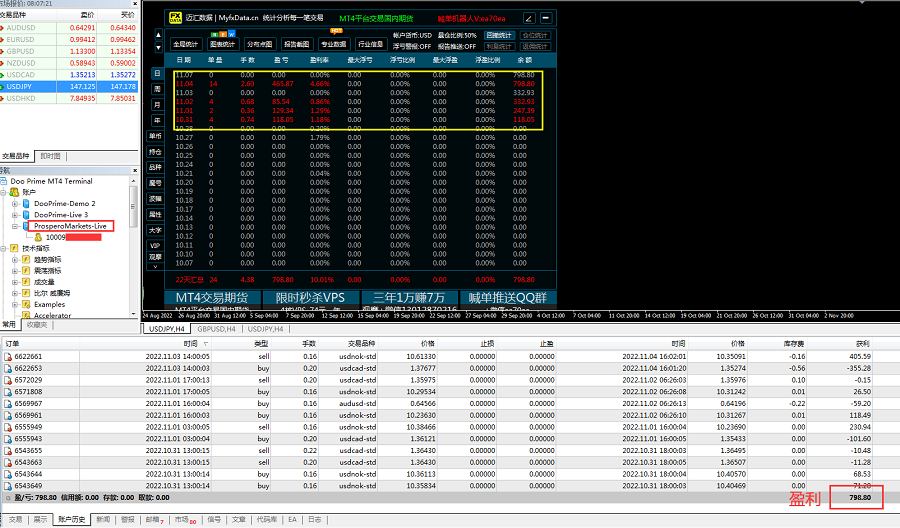Toggle the 仓位统计 option

click(535, 36)
